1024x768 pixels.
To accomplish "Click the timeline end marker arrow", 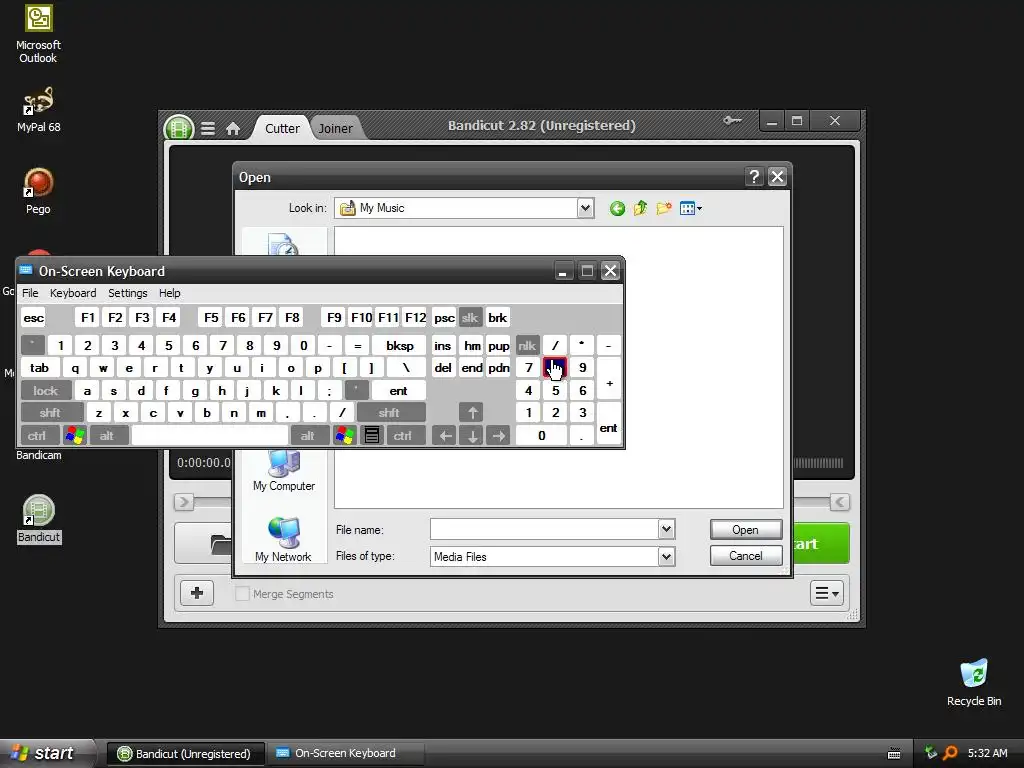I will point(840,502).
